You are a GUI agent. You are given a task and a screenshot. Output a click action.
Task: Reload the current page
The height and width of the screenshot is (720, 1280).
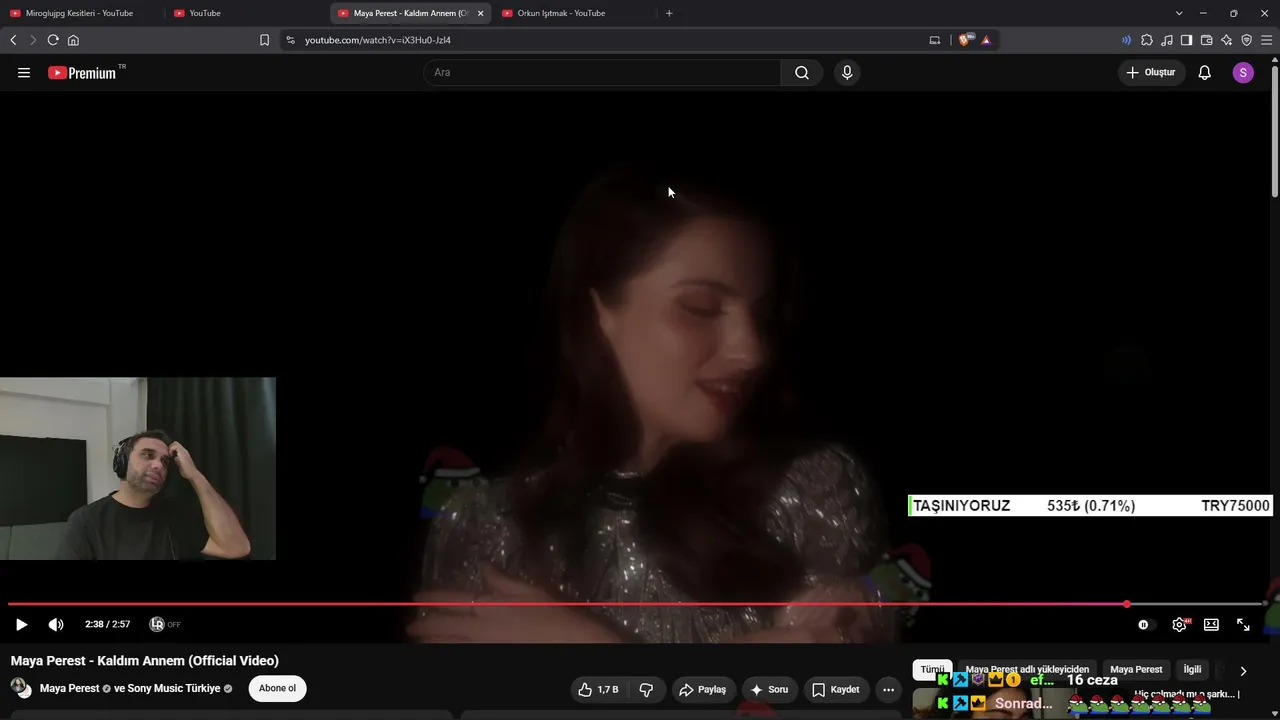pos(53,40)
